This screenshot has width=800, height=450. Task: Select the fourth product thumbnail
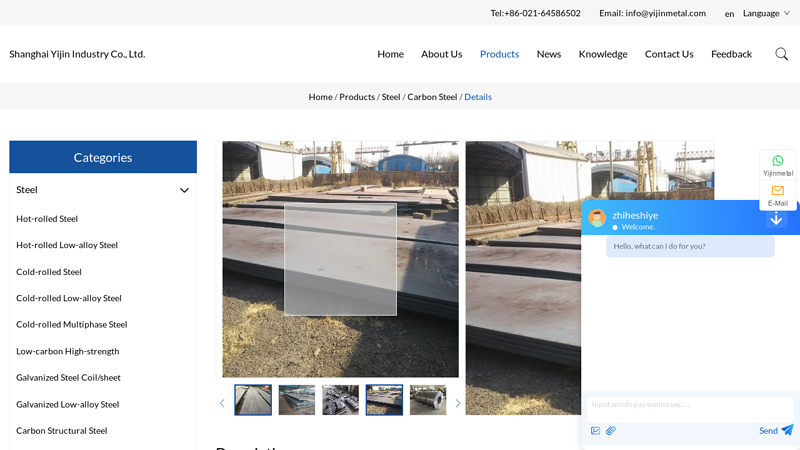tap(384, 400)
